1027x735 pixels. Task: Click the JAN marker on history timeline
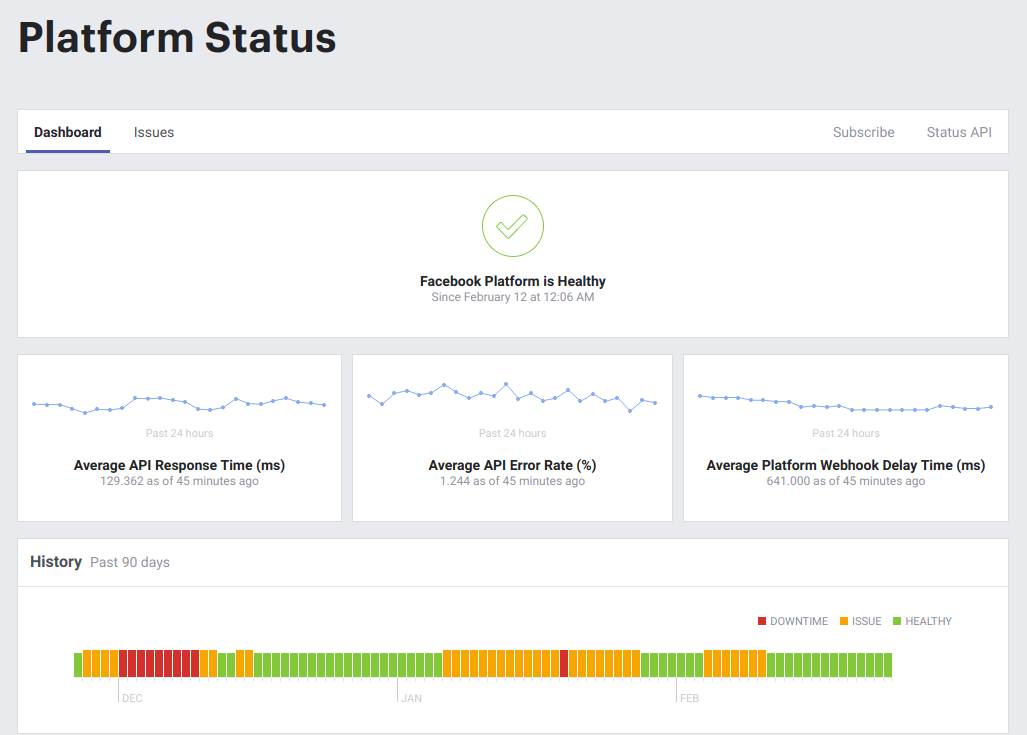coord(411,698)
